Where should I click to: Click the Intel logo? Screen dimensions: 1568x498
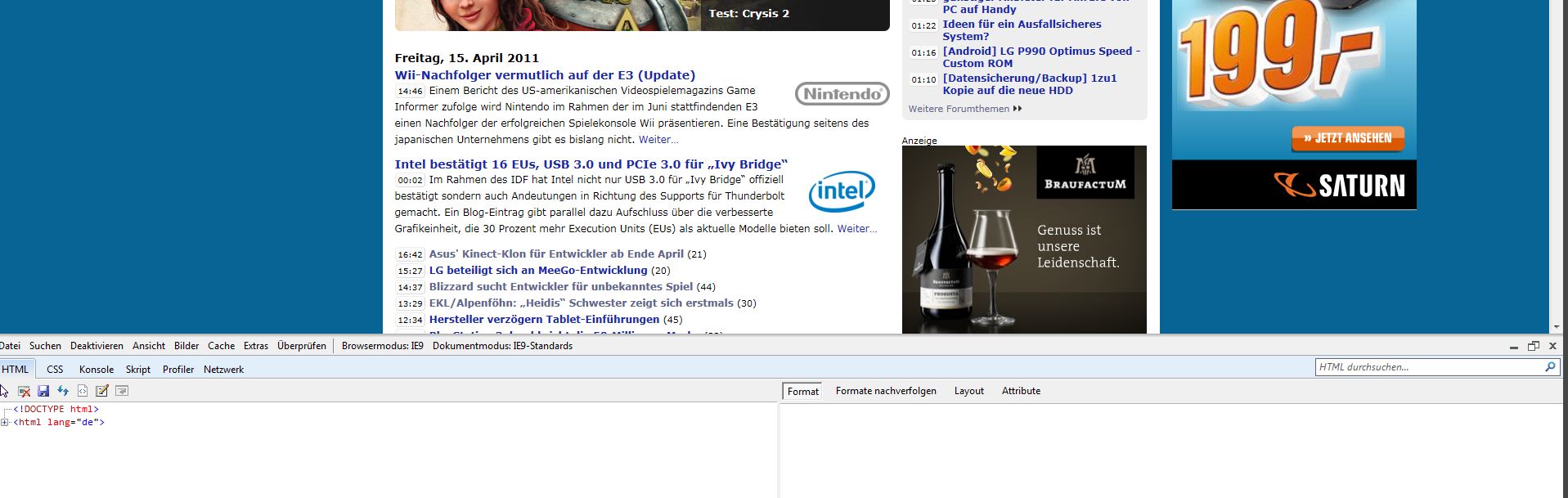point(842,191)
